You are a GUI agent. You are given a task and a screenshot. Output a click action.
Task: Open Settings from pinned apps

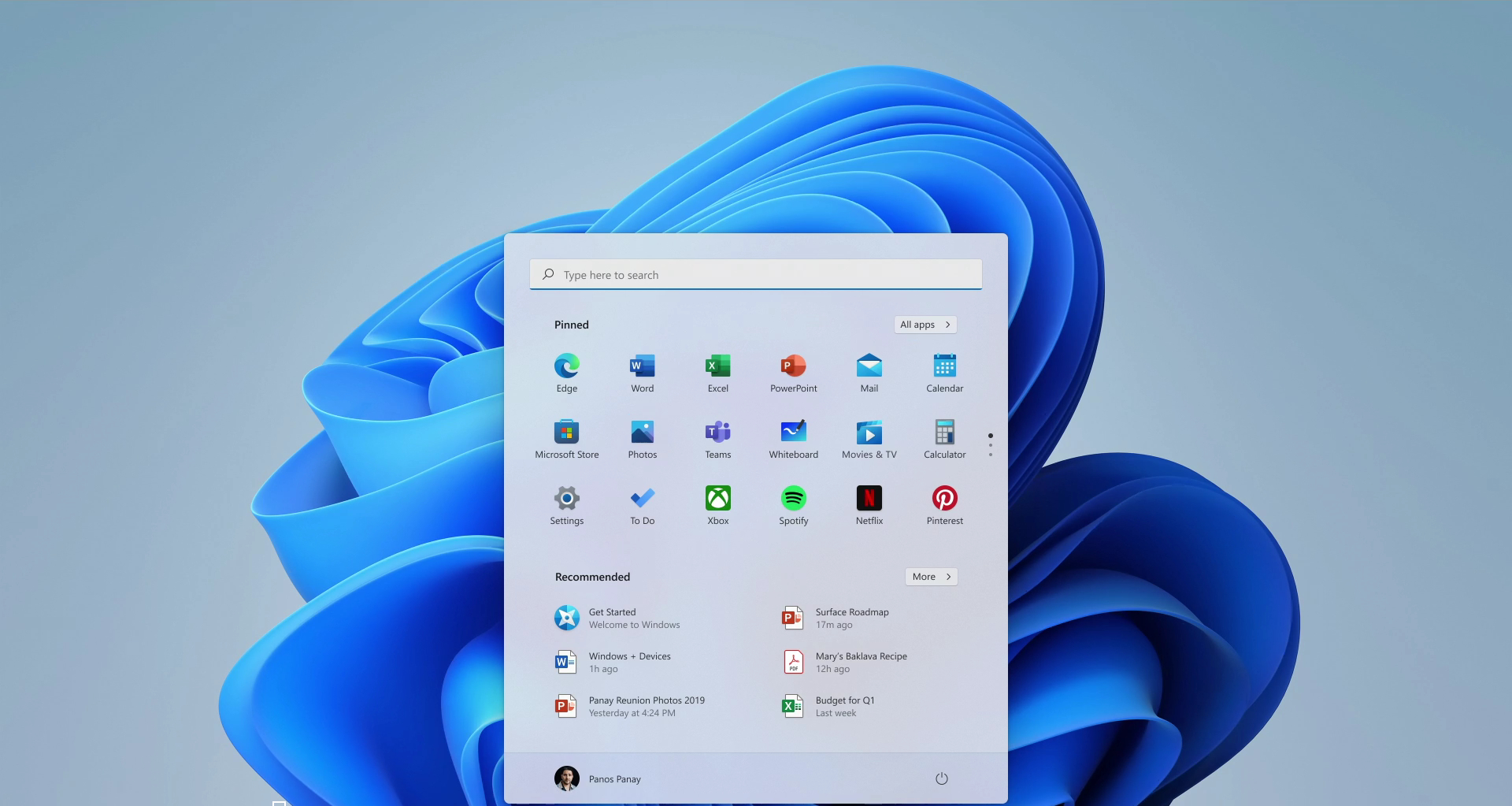(x=567, y=506)
